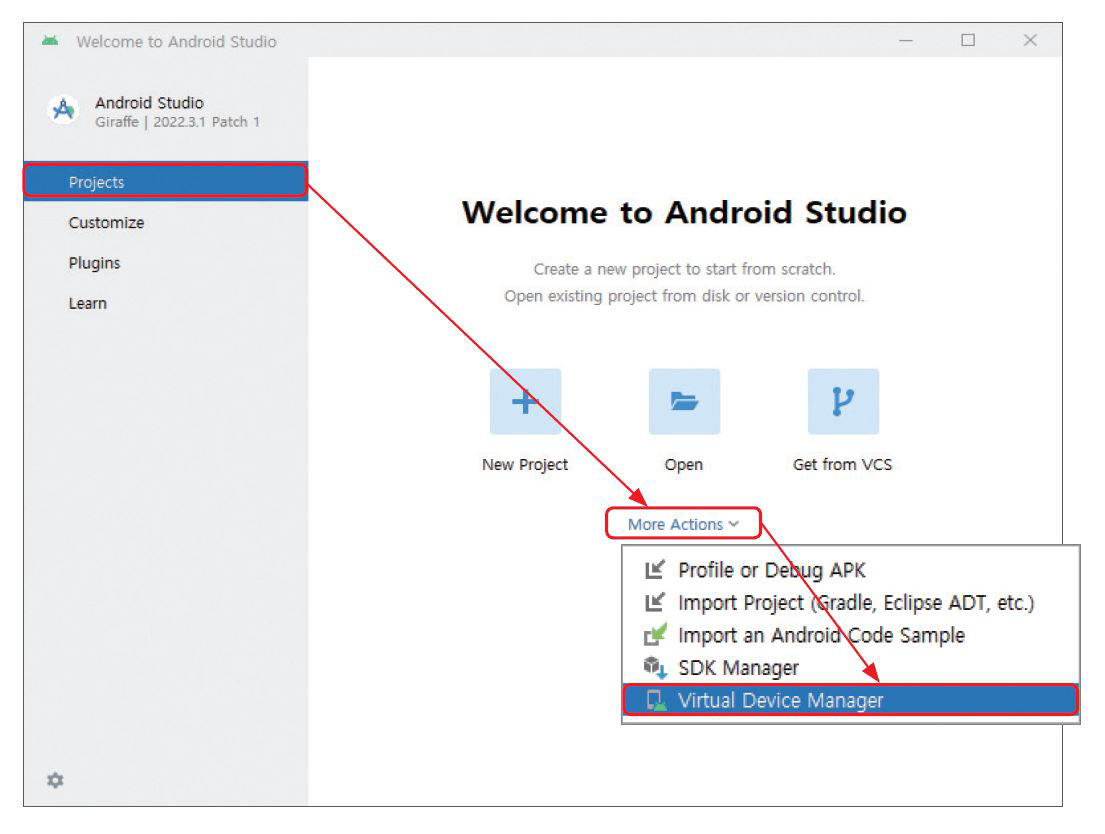This screenshot has height=834, width=1105.
Task: Click the Profile or Debug APK icon
Action: point(655,570)
